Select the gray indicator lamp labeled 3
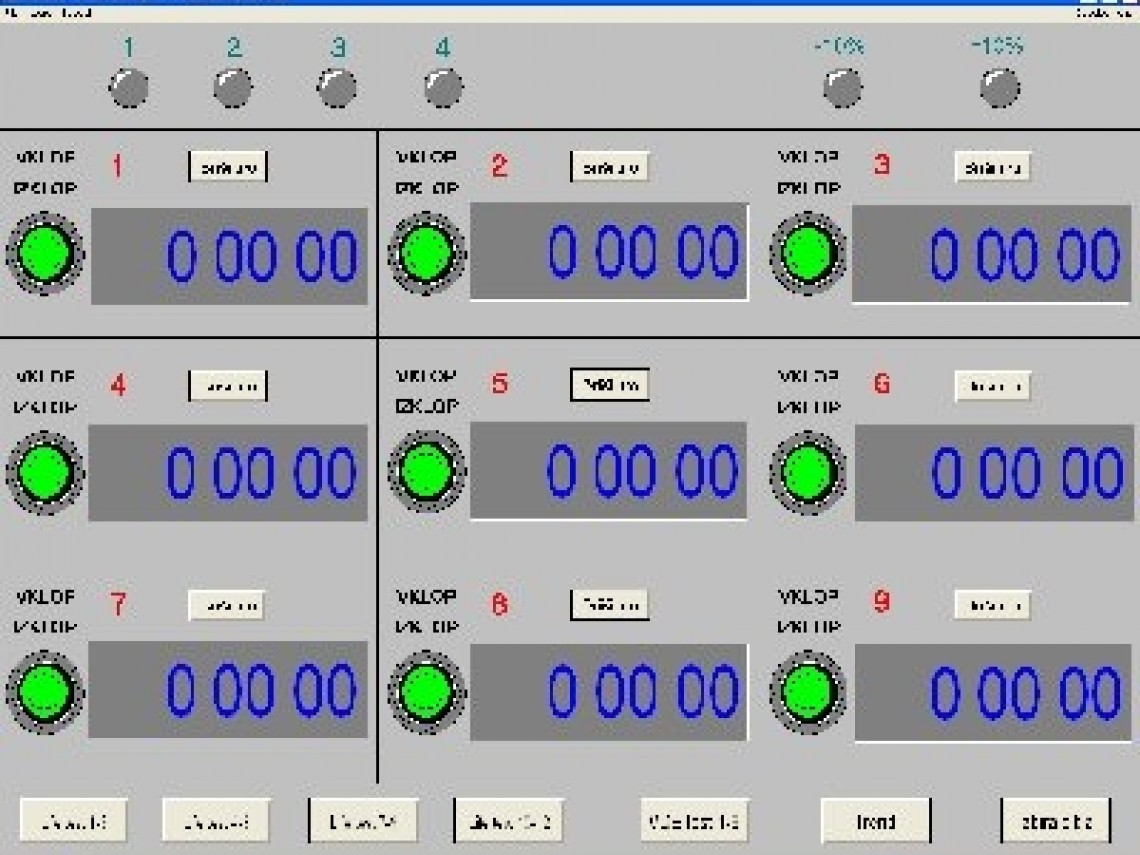The width and height of the screenshot is (1140, 855). coord(337,88)
